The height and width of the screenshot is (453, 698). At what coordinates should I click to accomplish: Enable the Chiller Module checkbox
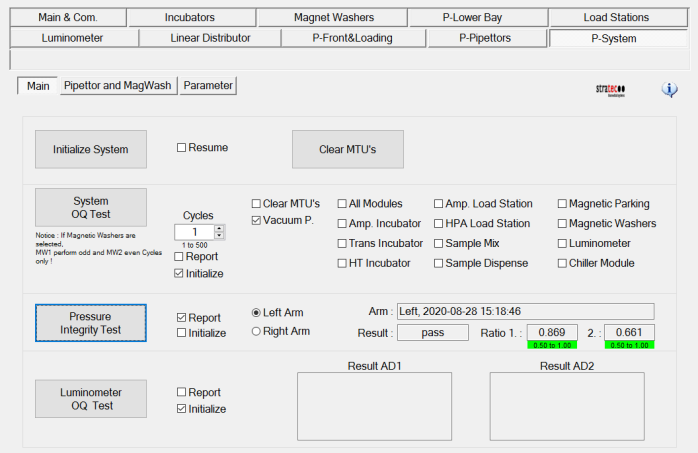click(563, 263)
